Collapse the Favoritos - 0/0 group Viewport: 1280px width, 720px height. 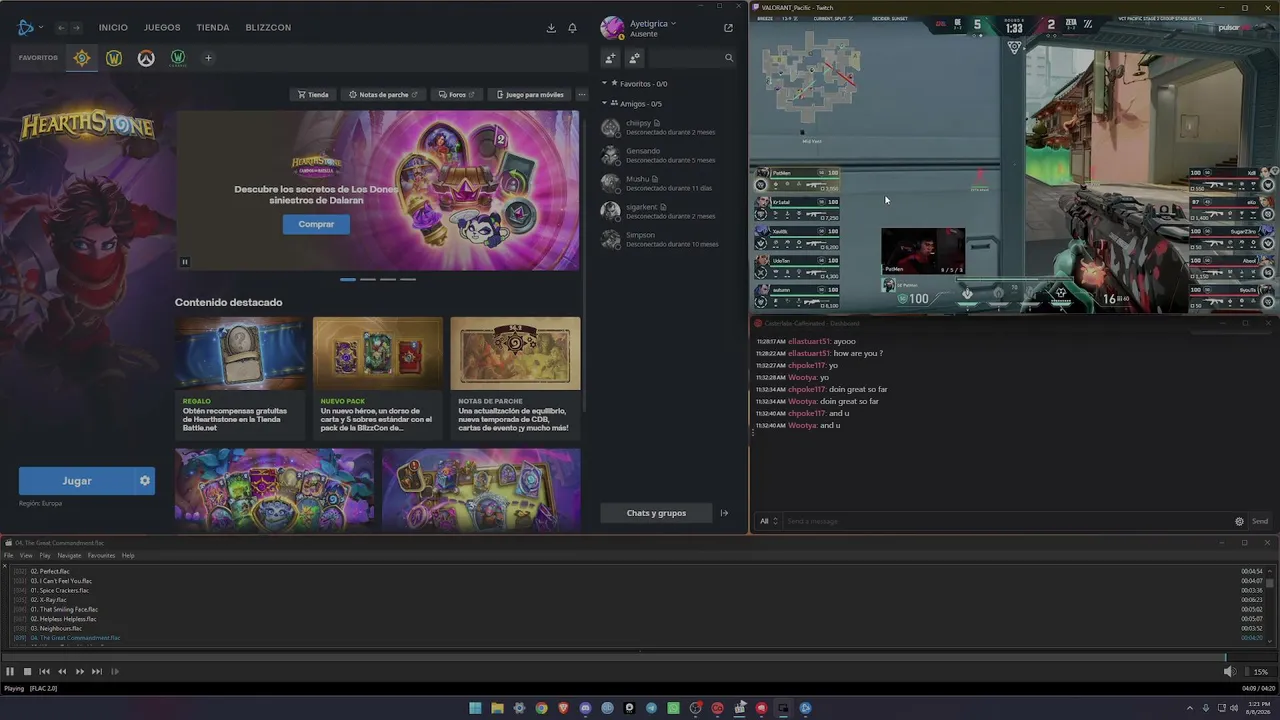[x=604, y=84]
